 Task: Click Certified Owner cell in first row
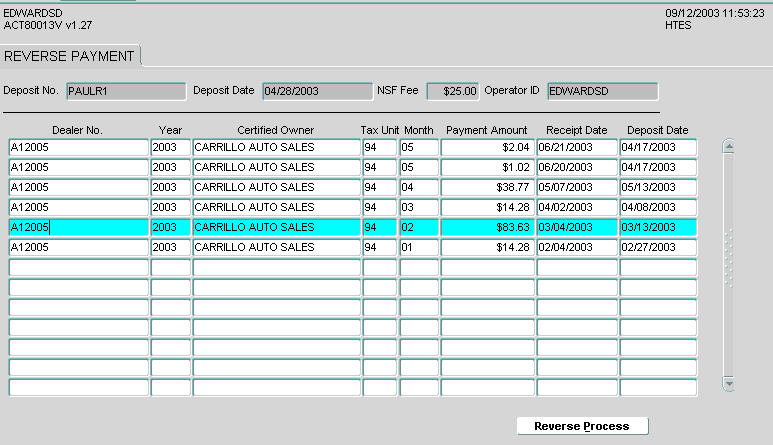click(x=276, y=147)
